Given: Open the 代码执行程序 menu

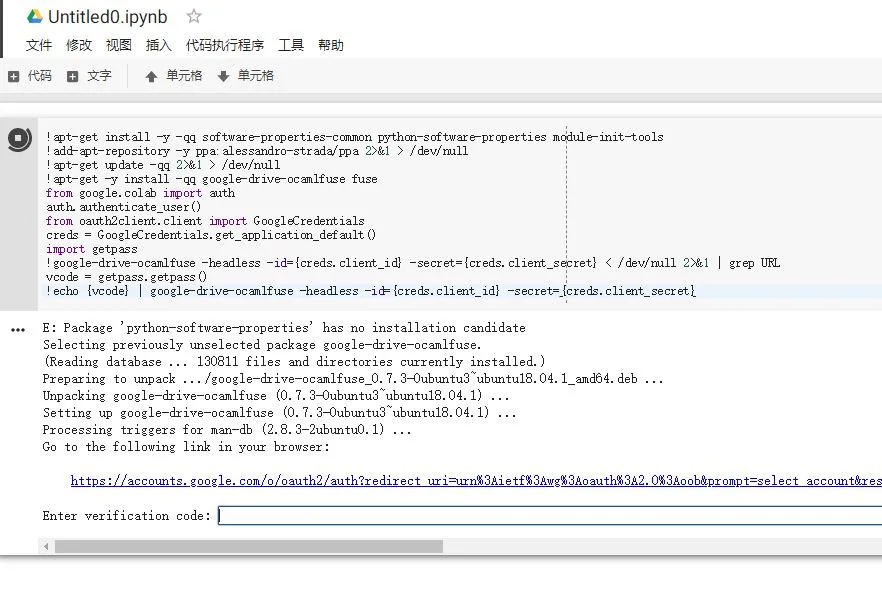Looking at the screenshot, I should pyautogui.click(x=225, y=45).
